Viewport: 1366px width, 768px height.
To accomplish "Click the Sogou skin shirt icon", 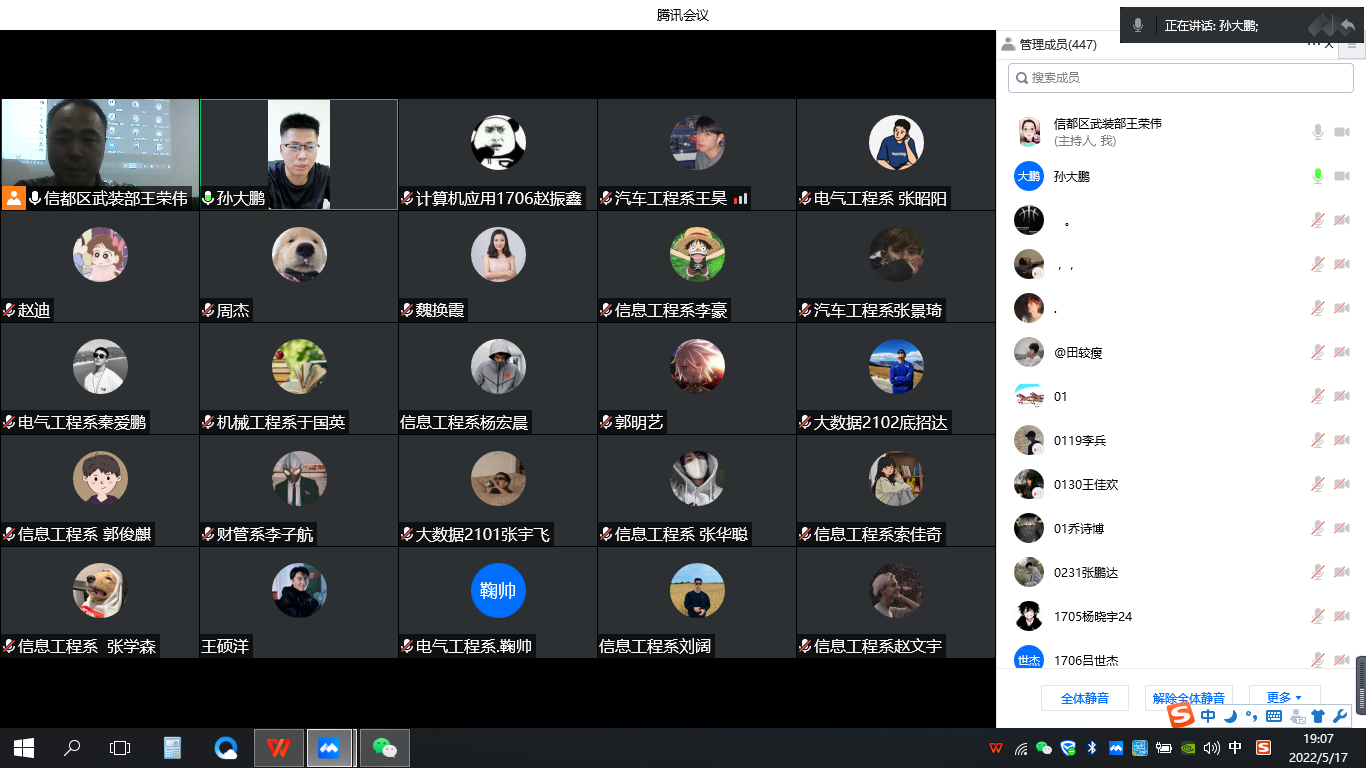I will [1318, 716].
